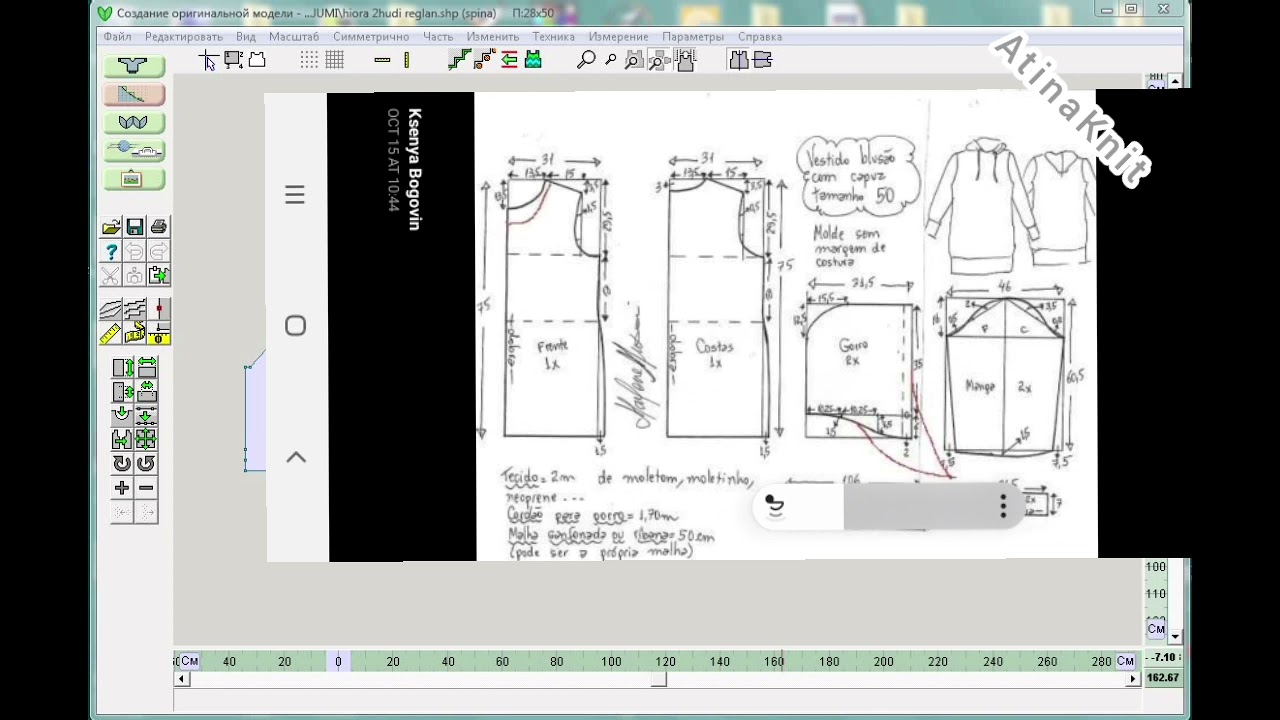Select the crosshair pointer tool
This screenshot has height=720, width=1280.
(209, 61)
